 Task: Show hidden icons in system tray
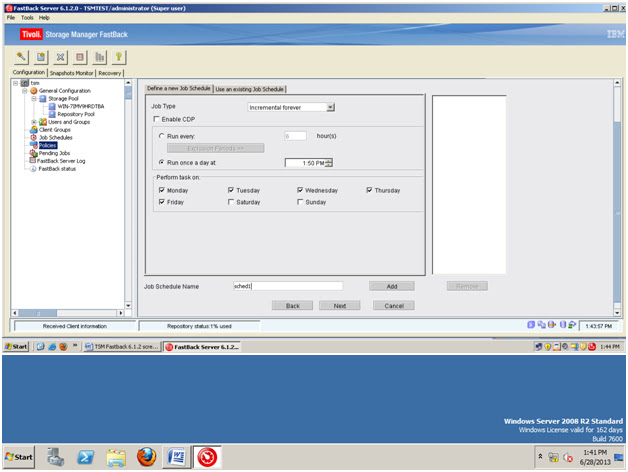coord(540,456)
